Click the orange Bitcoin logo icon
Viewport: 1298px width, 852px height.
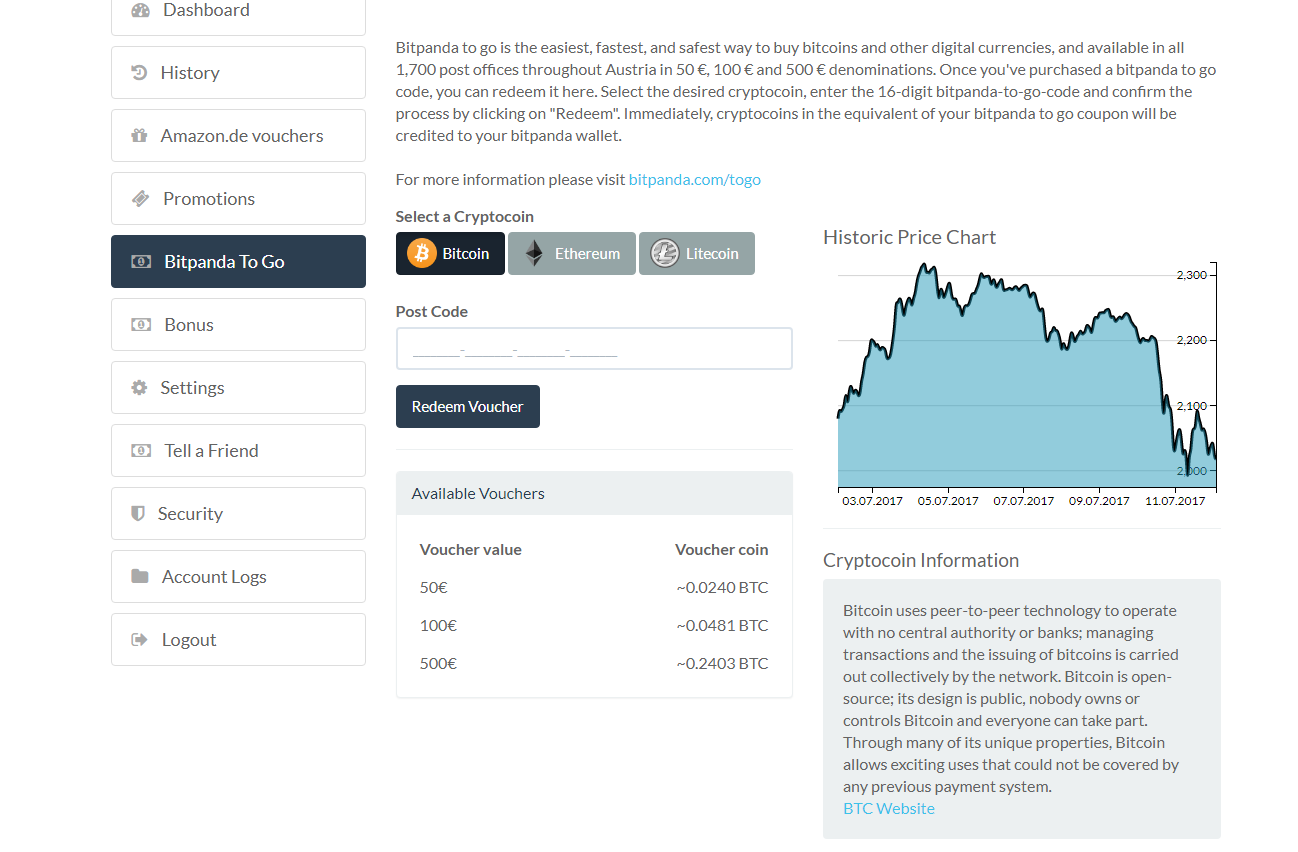pyautogui.click(x=422, y=254)
